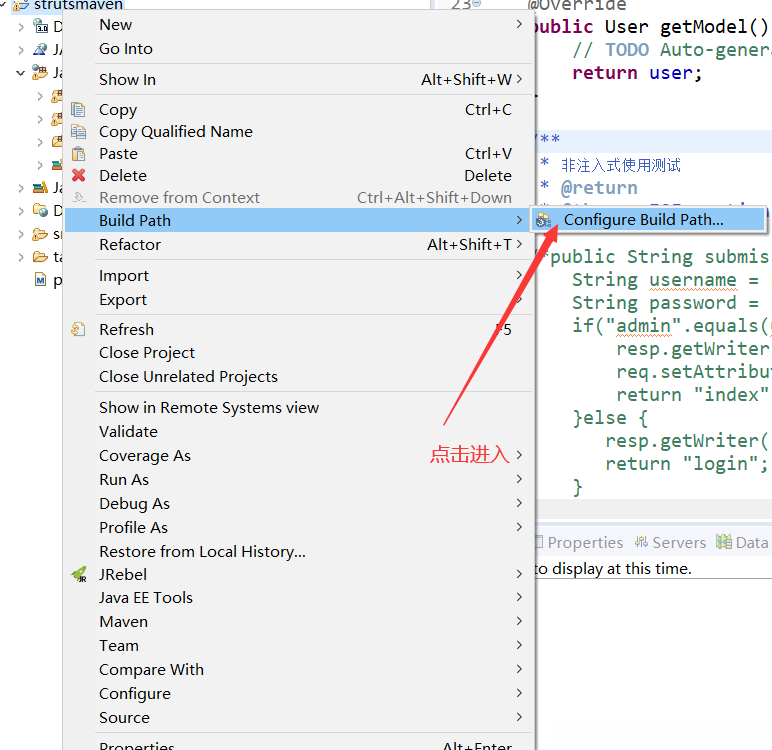The image size is (772, 750).
Task: Click the Copy Qualified Name icon
Action: pos(79,132)
